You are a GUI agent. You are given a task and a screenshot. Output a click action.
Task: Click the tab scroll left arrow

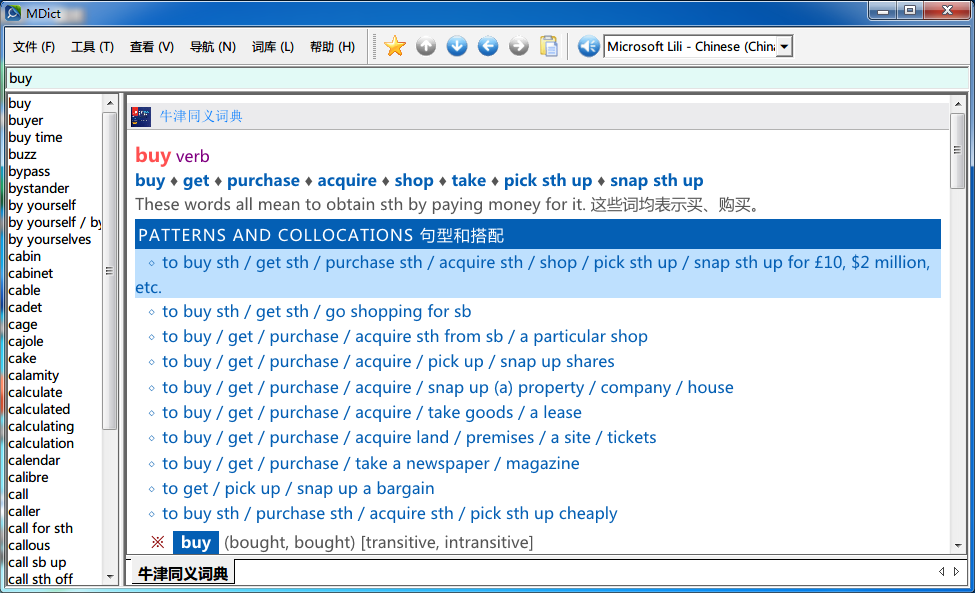tap(941, 571)
